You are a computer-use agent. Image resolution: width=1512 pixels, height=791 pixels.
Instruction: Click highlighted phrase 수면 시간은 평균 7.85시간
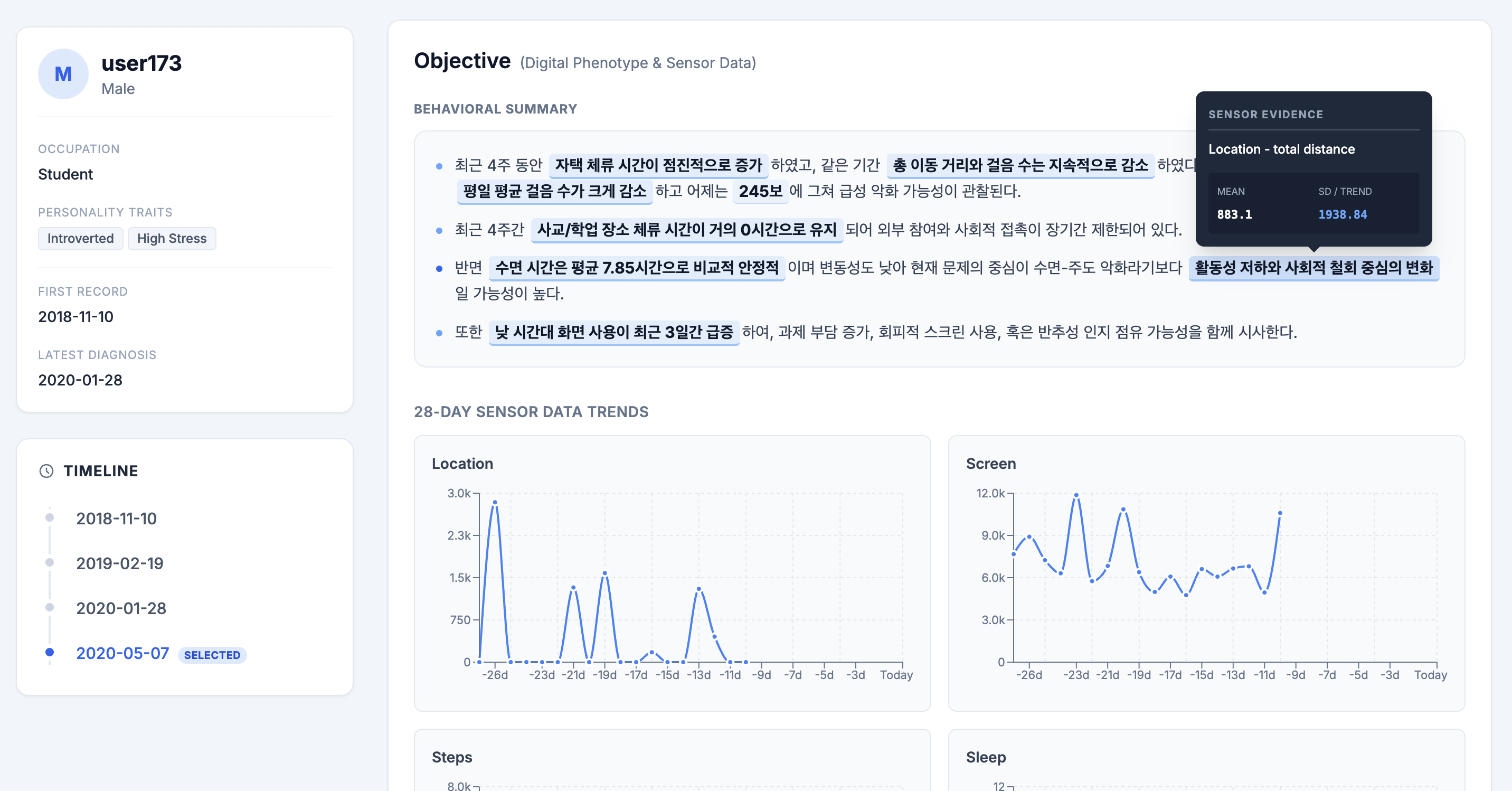pyautogui.click(x=636, y=268)
